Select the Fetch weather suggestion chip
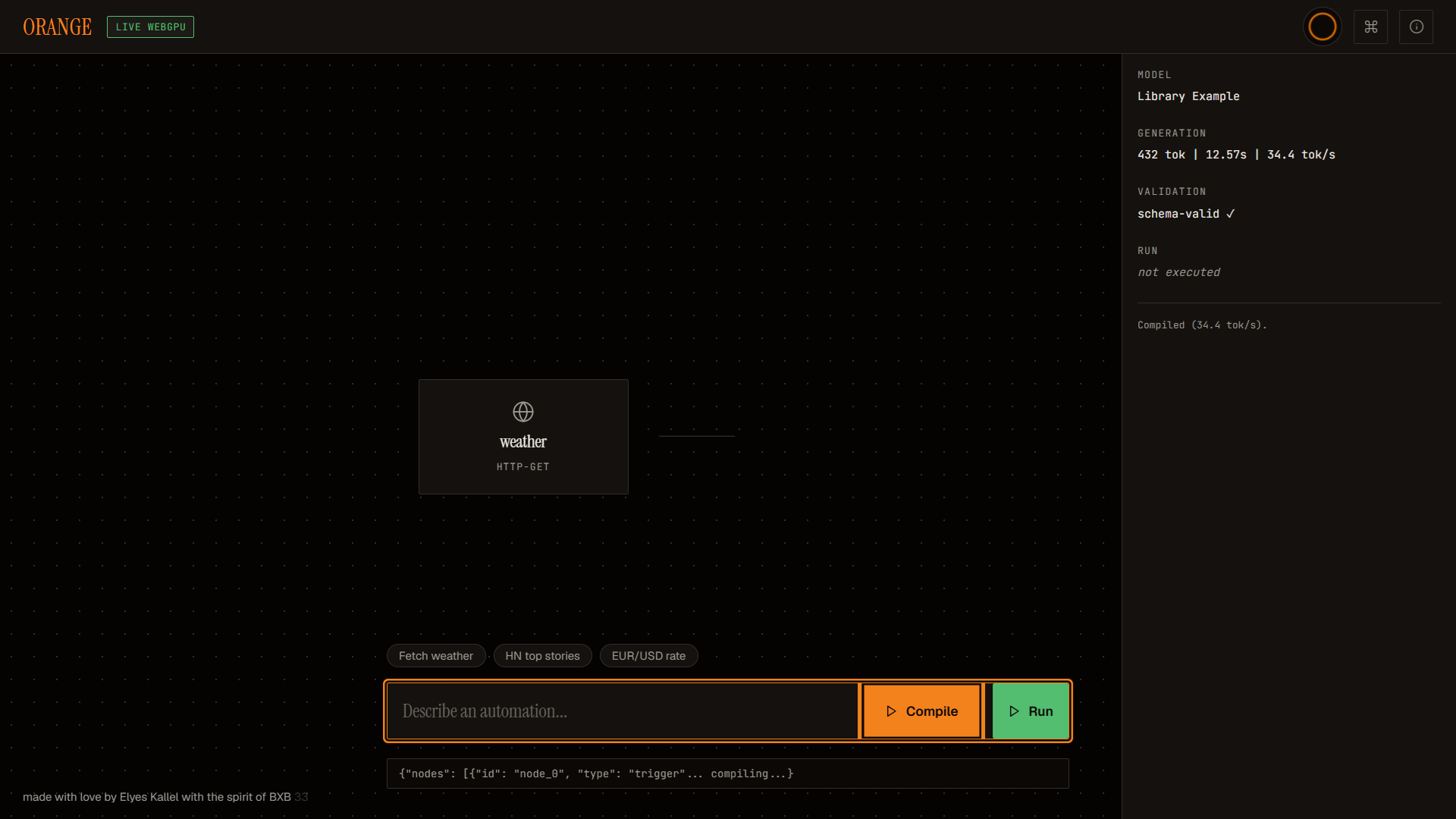Viewport: 1456px width, 819px height. (436, 656)
